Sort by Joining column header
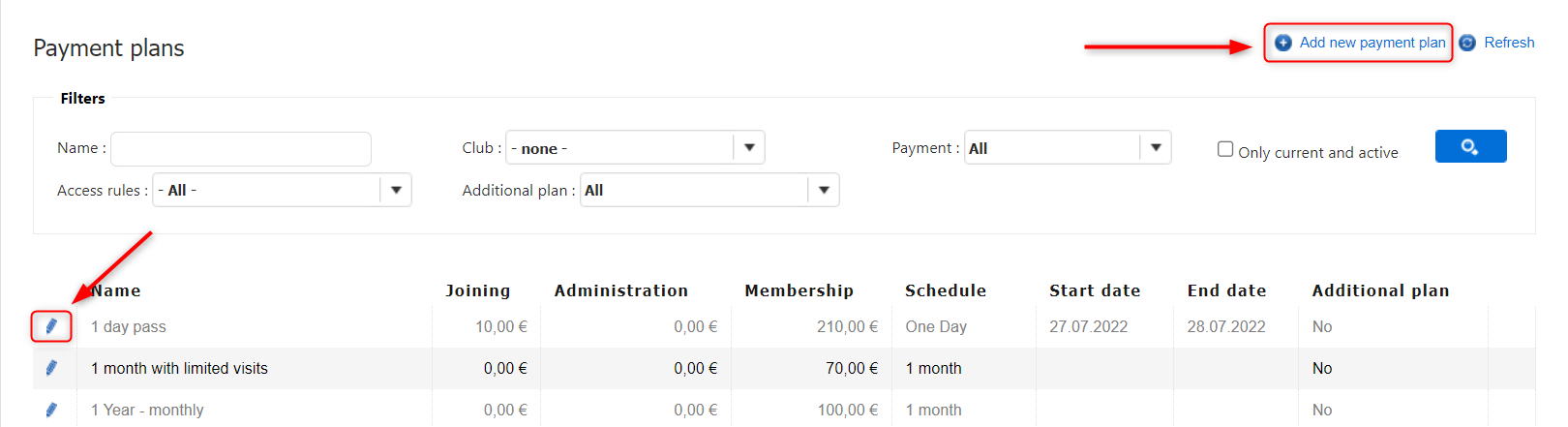 pyautogui.click(x=477, y=290)
